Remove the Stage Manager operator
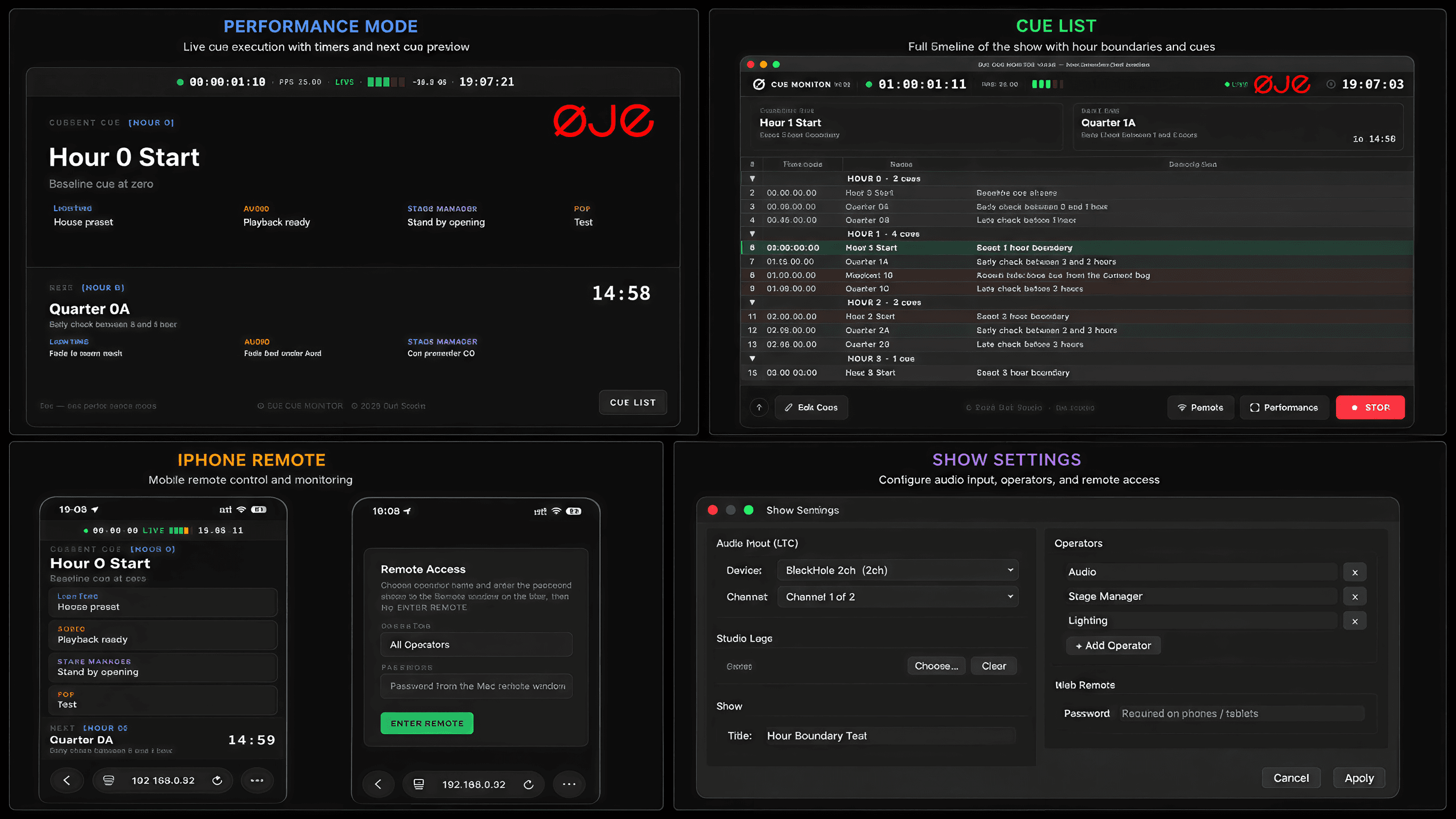 click(1355, 597)
